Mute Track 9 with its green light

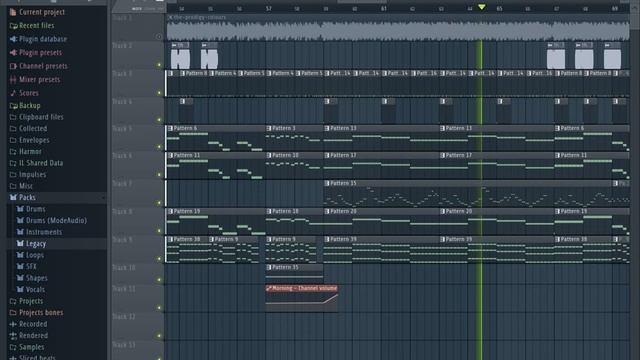tap(159, 258)
